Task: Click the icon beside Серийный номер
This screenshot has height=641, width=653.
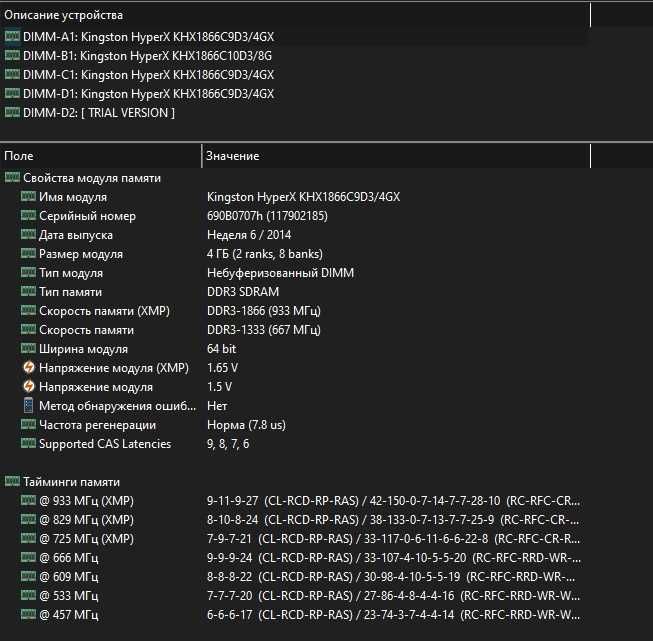Action: pos(28,215)
